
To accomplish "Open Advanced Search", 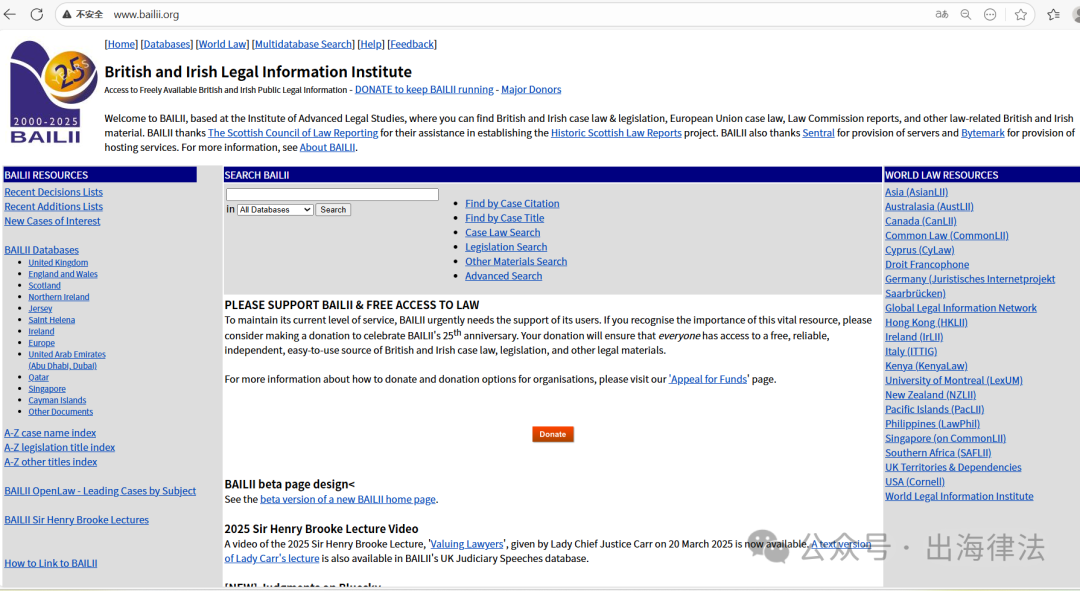I will click(x=503, y=276).
